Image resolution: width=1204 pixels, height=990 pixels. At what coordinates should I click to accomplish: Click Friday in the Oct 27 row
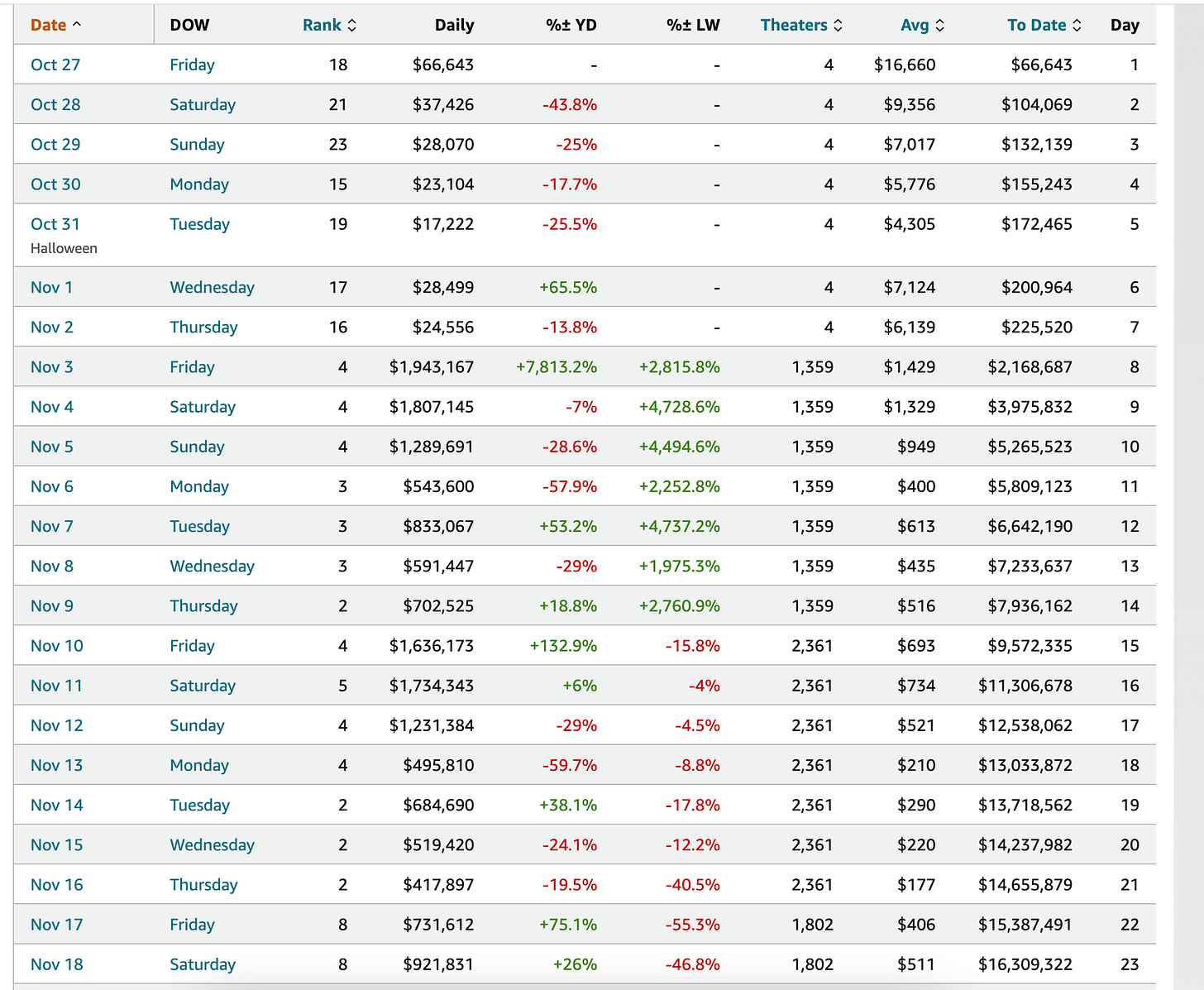coord(192,65)
